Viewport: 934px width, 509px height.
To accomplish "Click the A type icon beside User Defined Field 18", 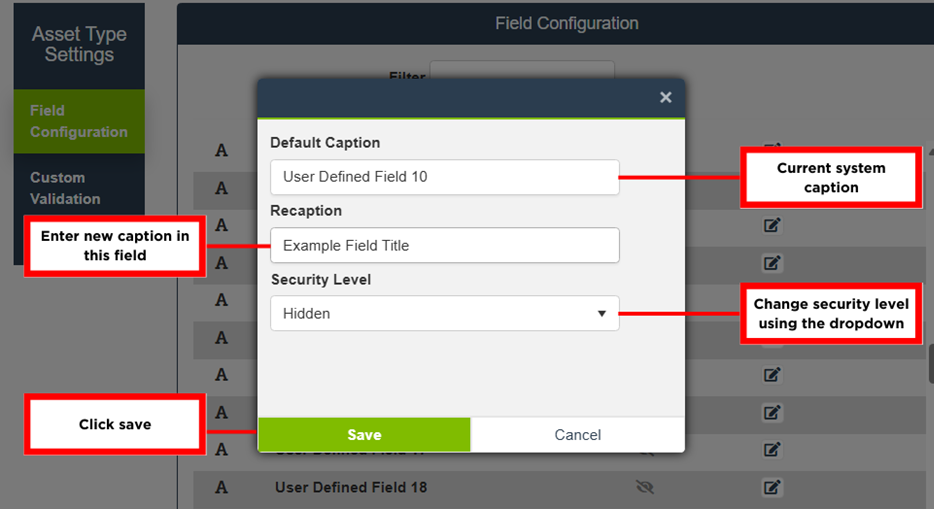I will pyautogui.click(x=222, y=488).
